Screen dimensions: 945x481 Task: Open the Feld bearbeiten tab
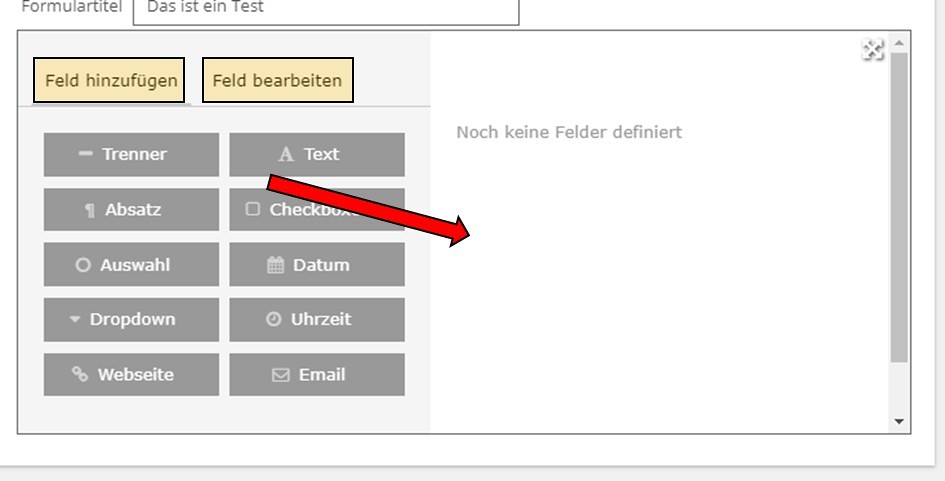(x=278, y=80)
